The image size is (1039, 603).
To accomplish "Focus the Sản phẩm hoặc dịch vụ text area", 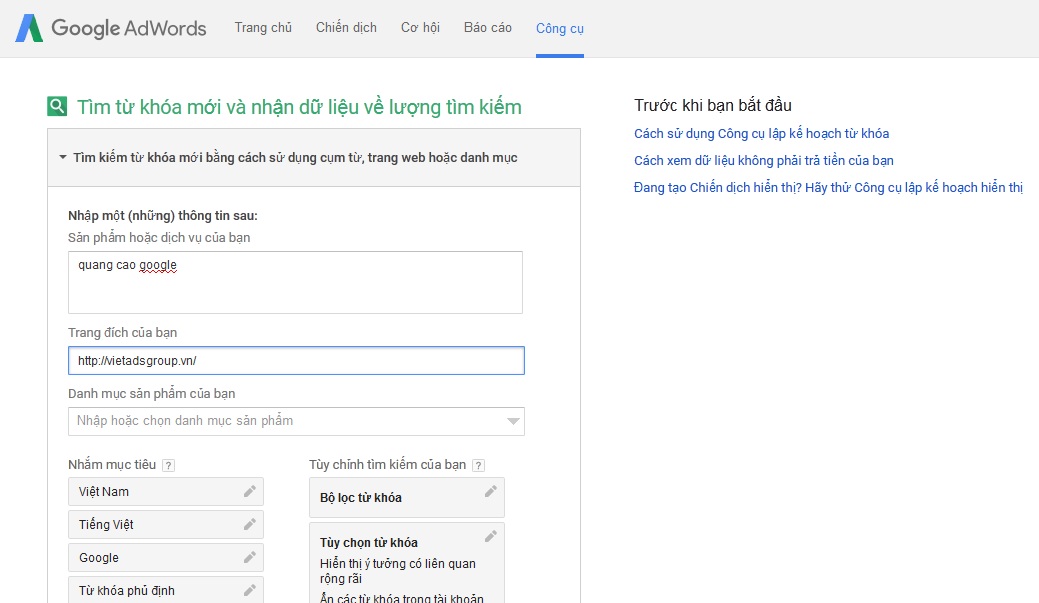I will 296,282.
